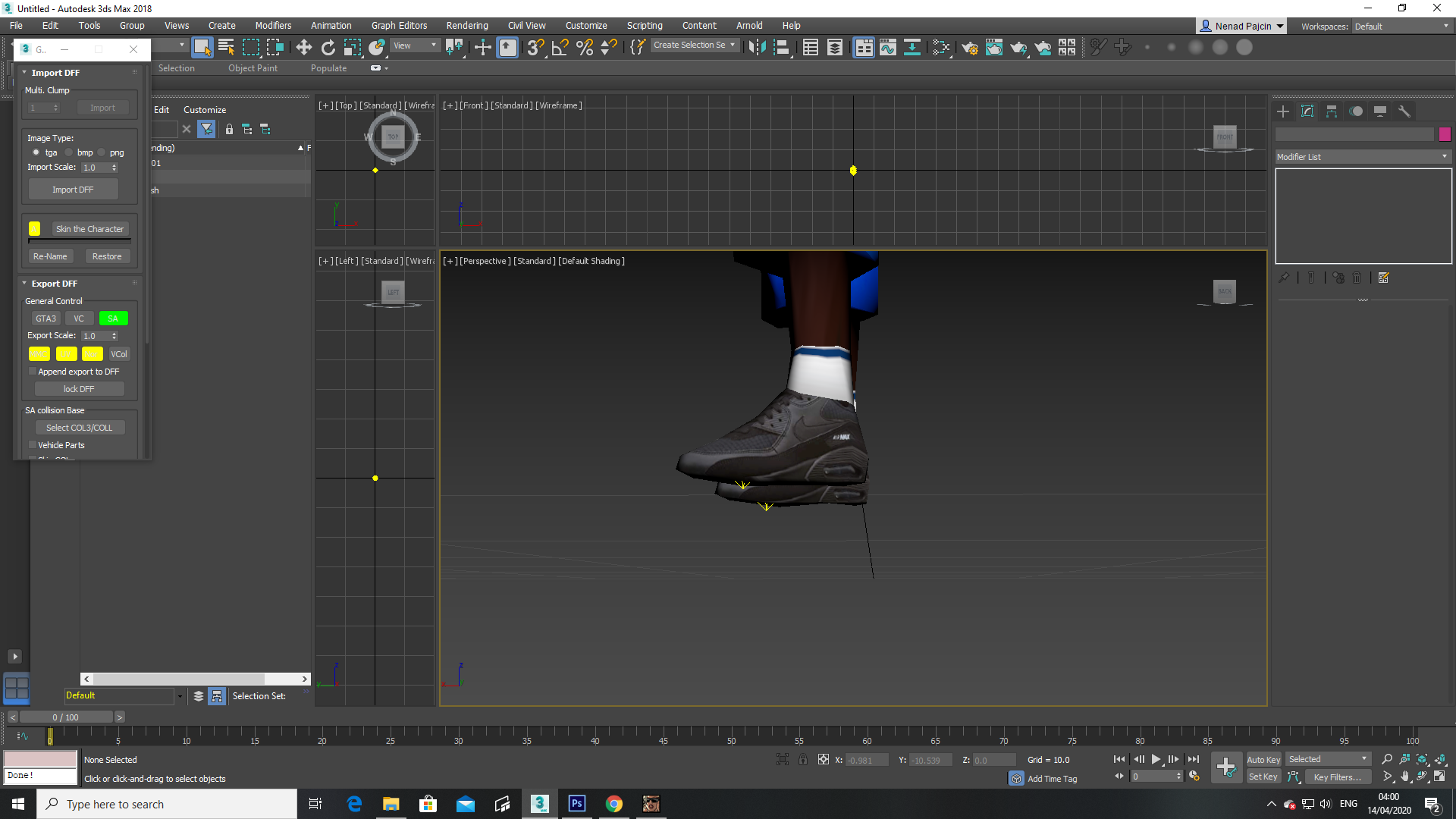Switch to the Populate ribbon tab
1456x819 pixels.
click(x=328, y=68)
